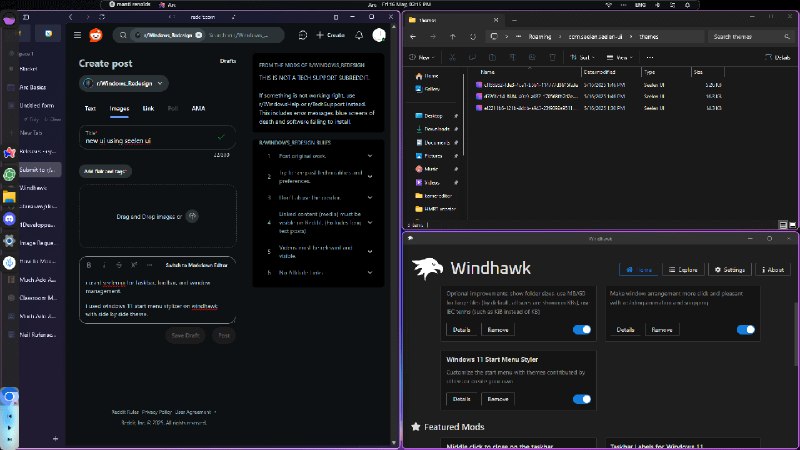Open Windhawk Explore tab
The image size is (800, 450).
pyautogui.click(x=683, y=269)
